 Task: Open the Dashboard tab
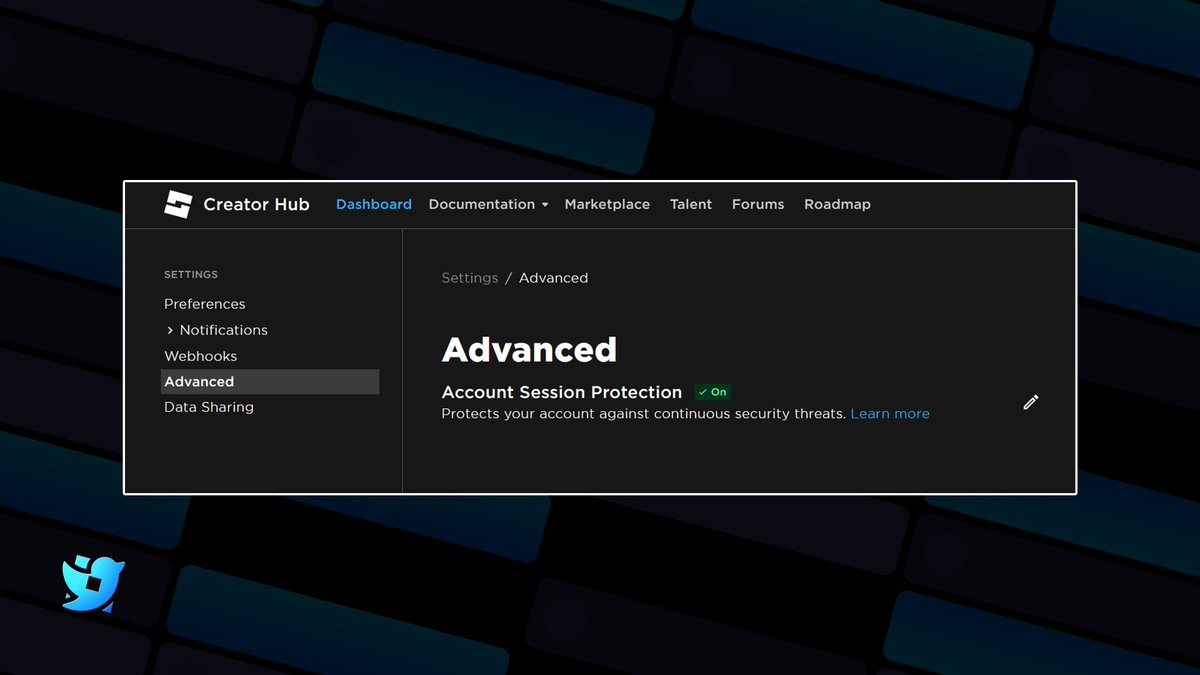click(374, 204)
